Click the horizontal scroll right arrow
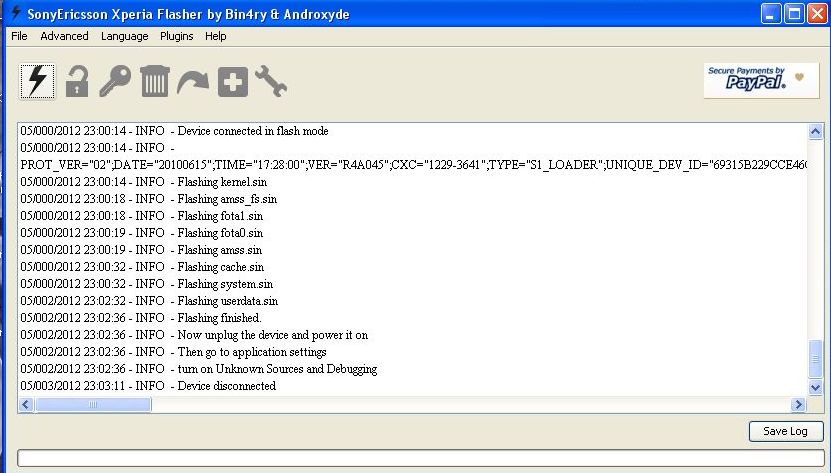The image size is (831, 473). [798, 405]
